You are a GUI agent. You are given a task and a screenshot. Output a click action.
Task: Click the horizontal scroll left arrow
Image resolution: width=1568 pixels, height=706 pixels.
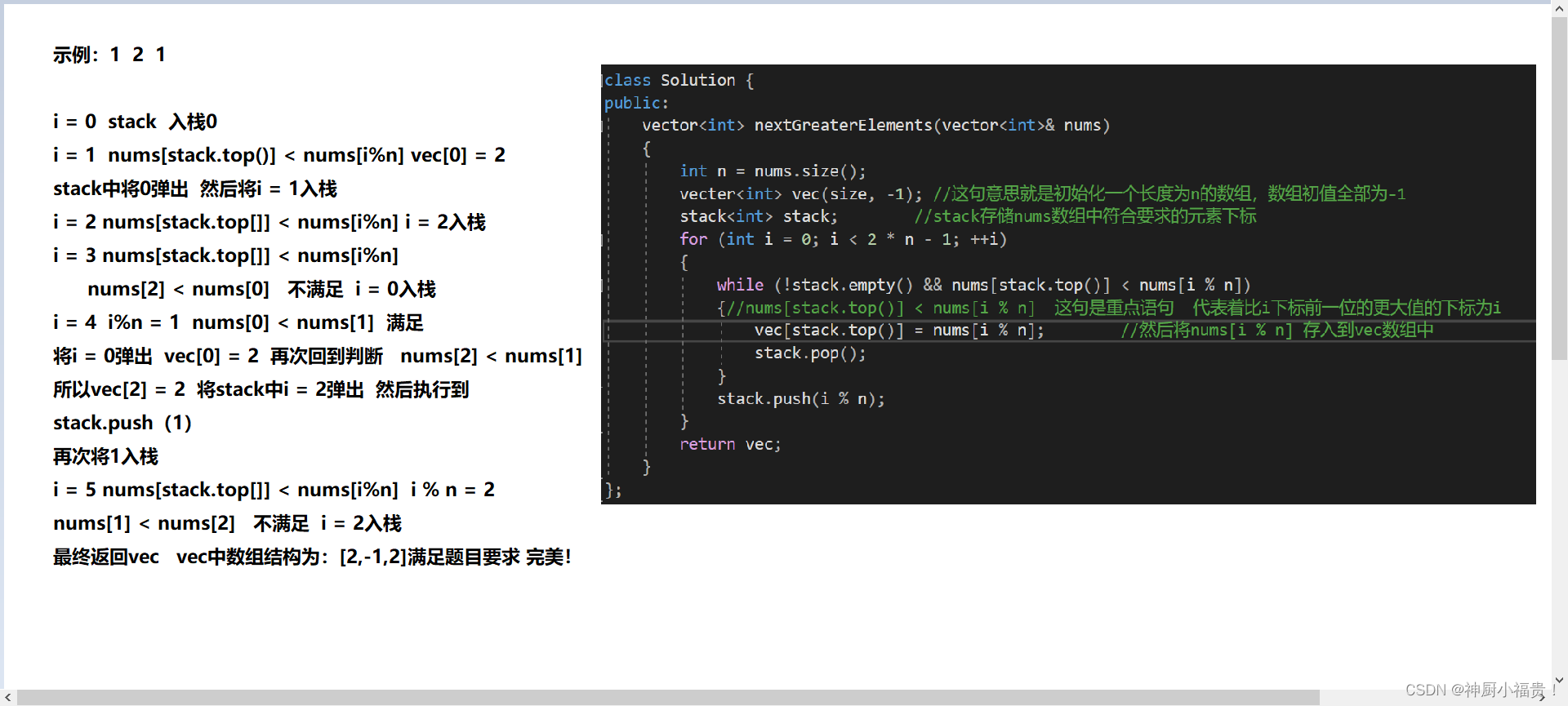click(8, 697)
